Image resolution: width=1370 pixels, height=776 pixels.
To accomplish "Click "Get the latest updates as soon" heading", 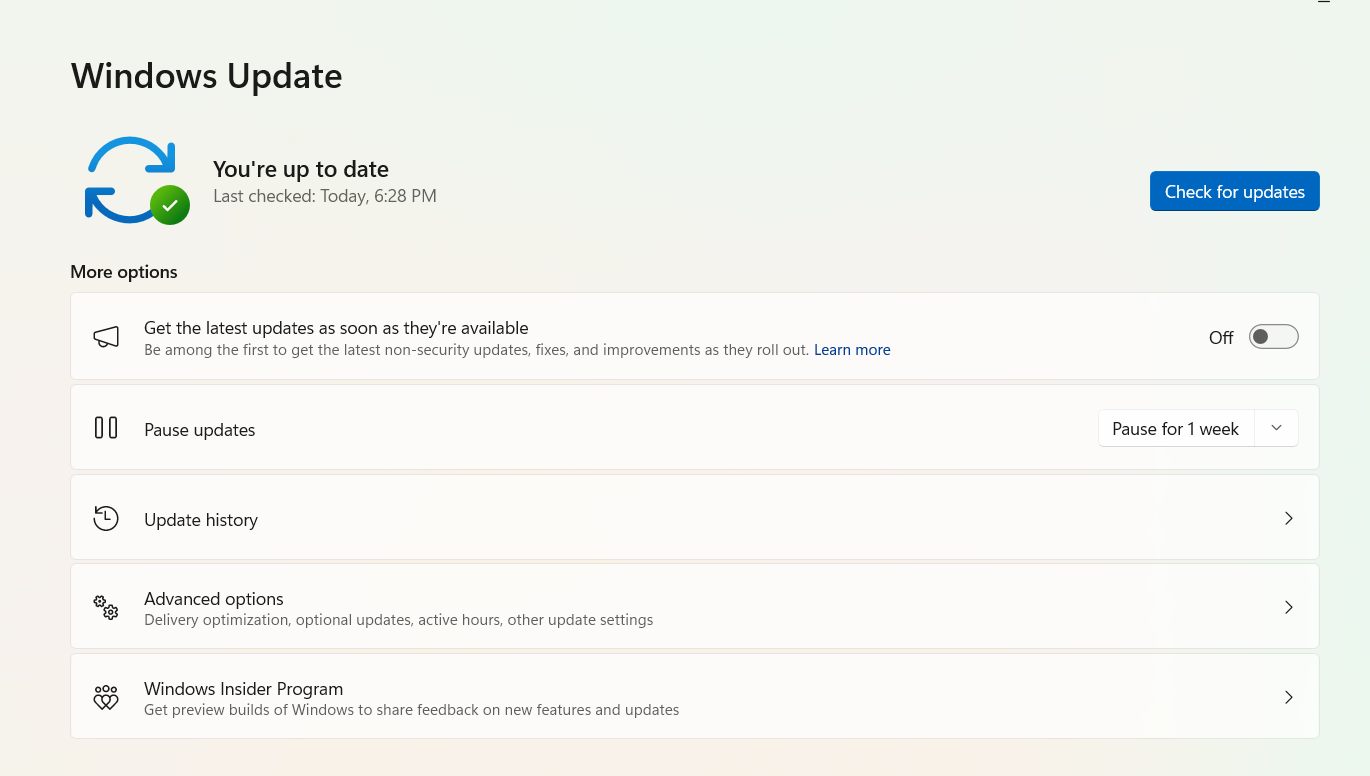I will click(336, 328).
